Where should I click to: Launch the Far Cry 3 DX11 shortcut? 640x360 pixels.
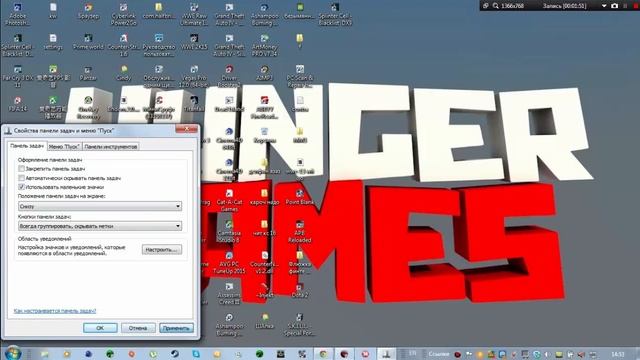point(18,76)
